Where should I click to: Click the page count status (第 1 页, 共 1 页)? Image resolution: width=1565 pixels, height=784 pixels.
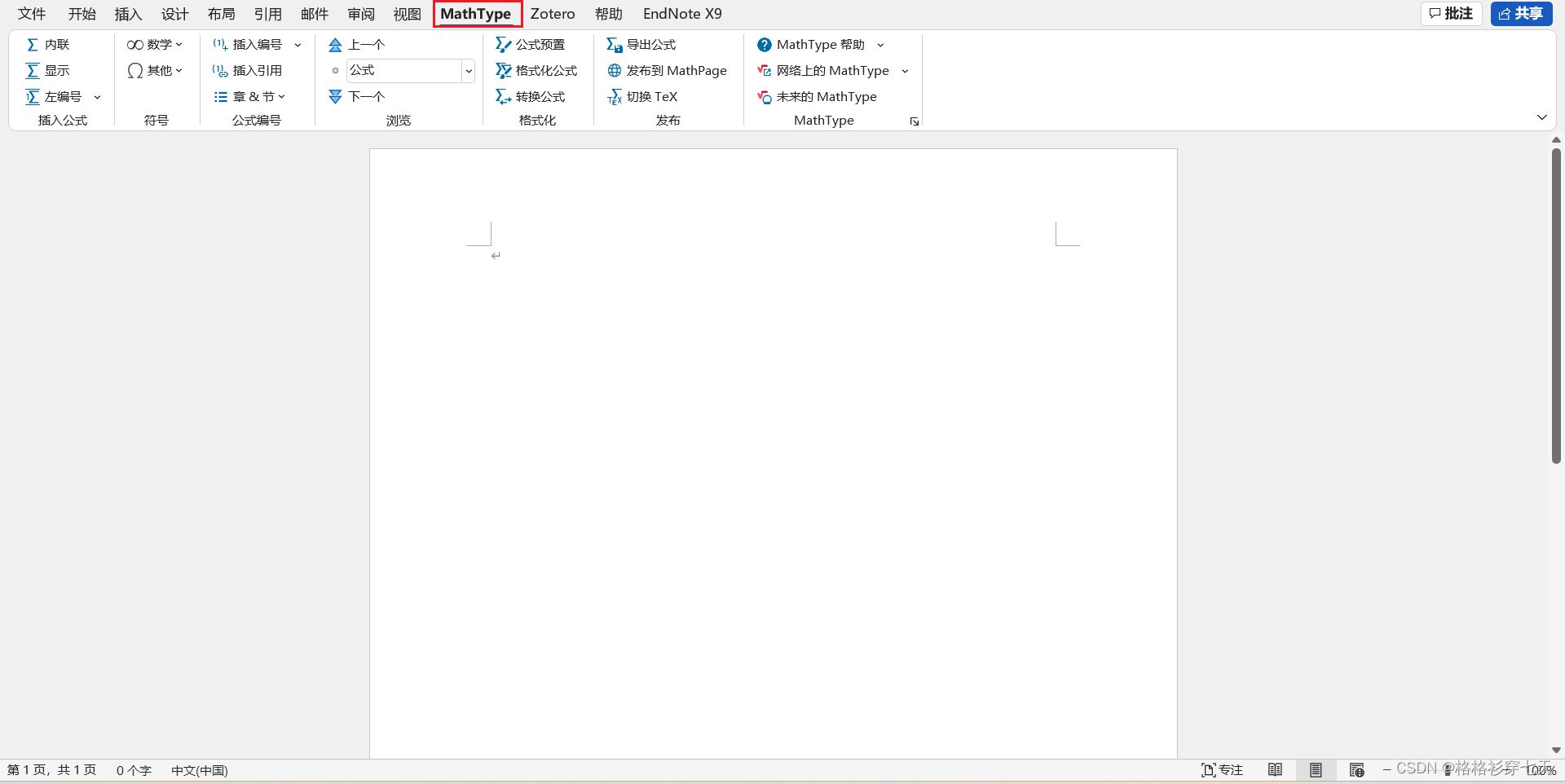(52, 770)
